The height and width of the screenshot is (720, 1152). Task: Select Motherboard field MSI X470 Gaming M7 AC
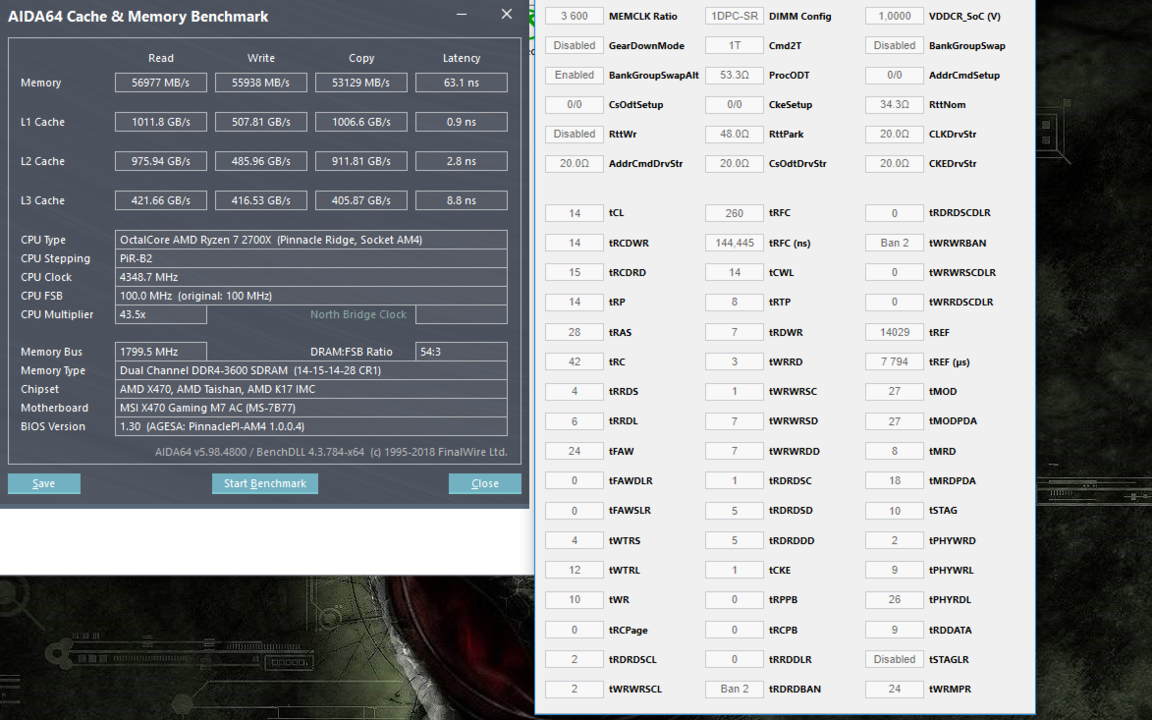(311, 408)
